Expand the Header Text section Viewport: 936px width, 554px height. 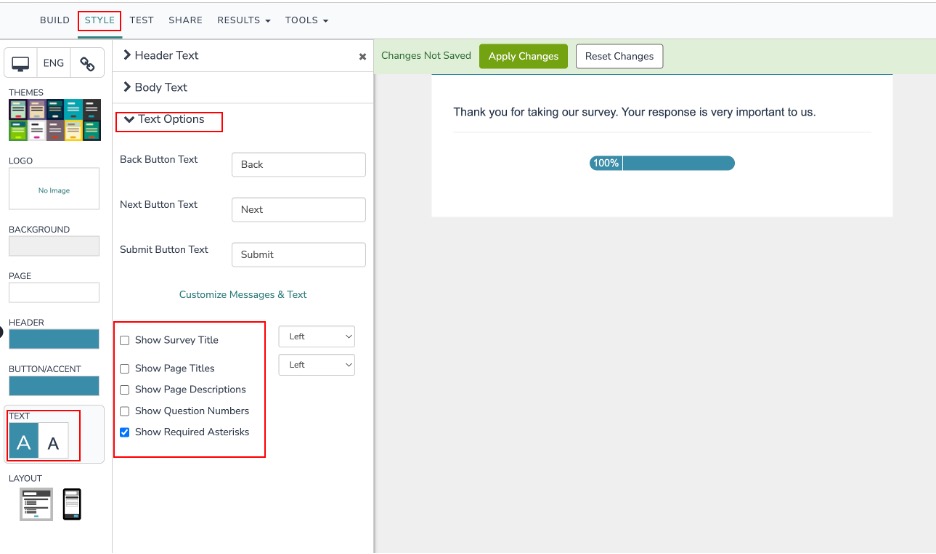(160, 56)
